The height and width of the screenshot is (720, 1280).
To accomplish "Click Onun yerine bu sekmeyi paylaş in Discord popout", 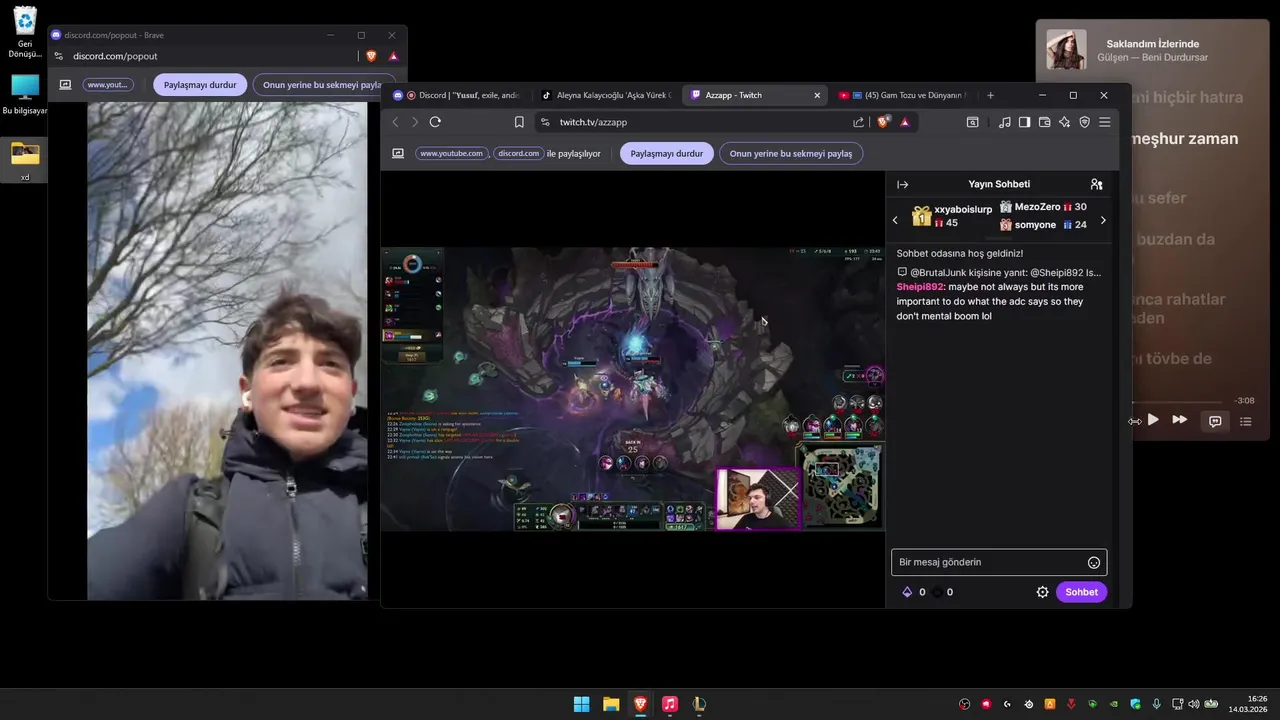I will coord(322,85).
